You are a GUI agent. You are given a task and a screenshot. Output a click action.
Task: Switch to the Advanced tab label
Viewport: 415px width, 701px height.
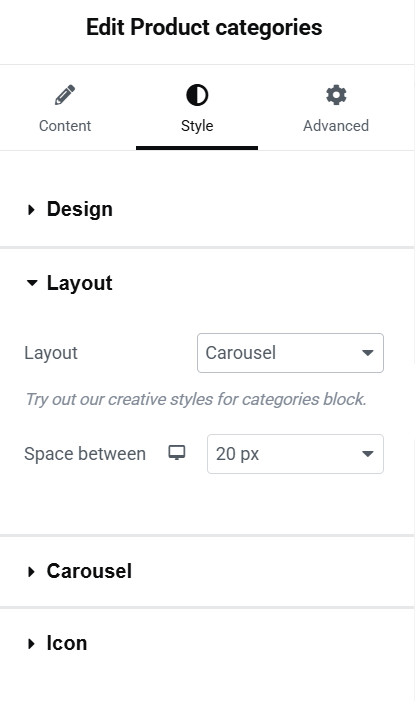(x=336, y=126)
